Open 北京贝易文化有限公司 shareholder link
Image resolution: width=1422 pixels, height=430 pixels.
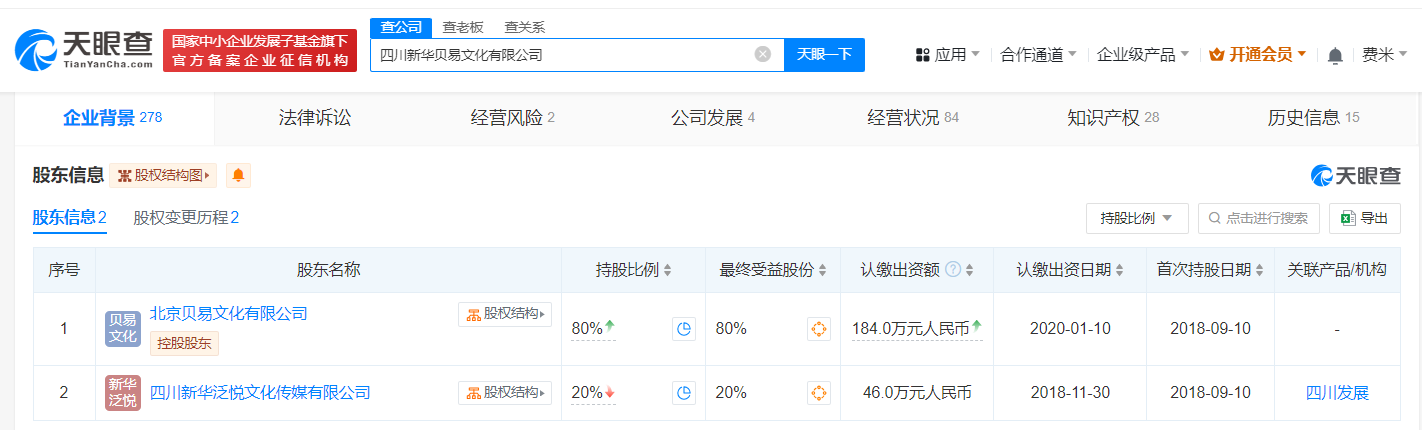228,314
